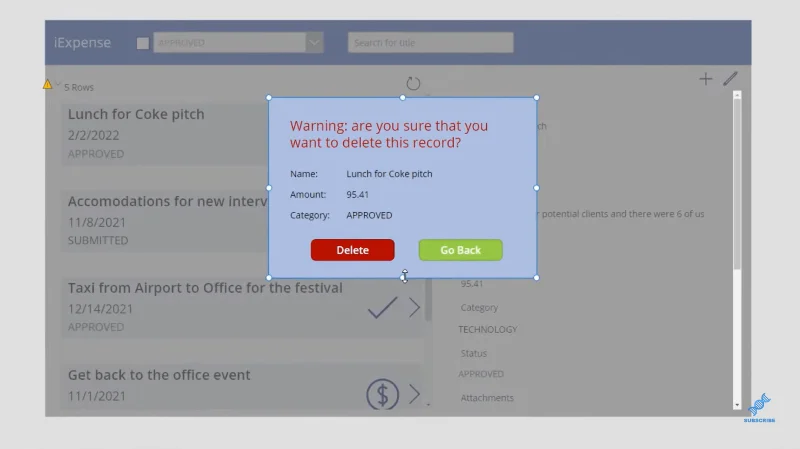This screenshot has width=800, height=449.
Task: Select Accomodations for new interv list item
Action: coord(166,220)
